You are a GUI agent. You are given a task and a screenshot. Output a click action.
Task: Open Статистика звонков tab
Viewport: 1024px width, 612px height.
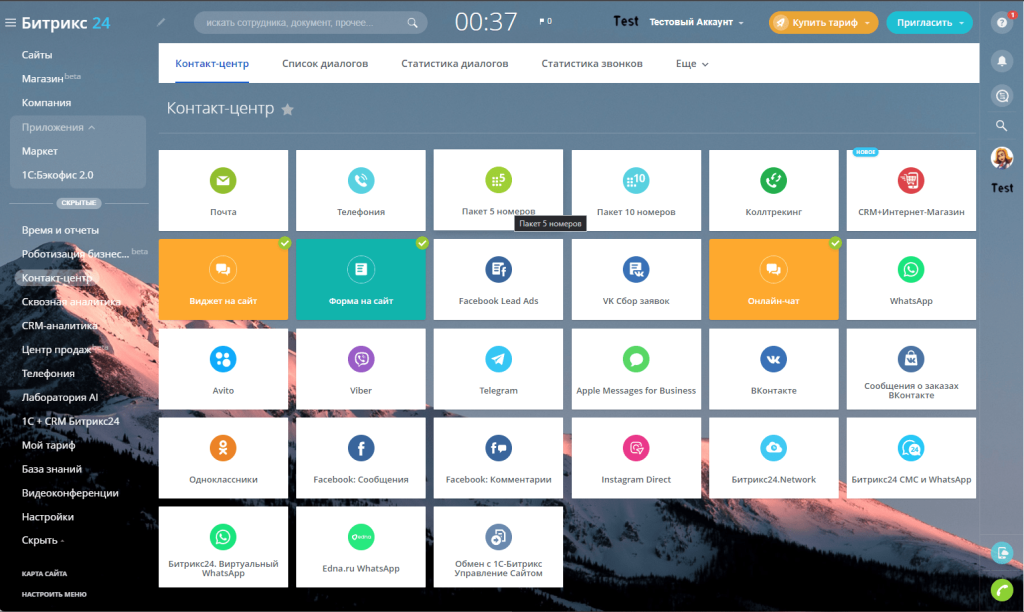[x=592, y=64]
